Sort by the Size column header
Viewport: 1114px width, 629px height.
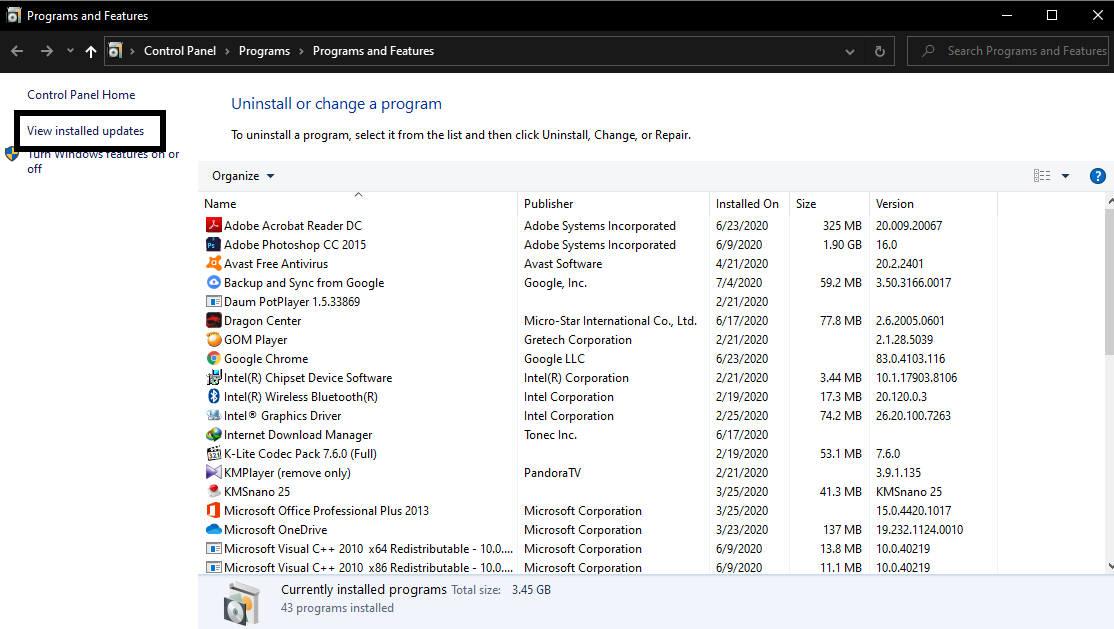tap(829, 203)
